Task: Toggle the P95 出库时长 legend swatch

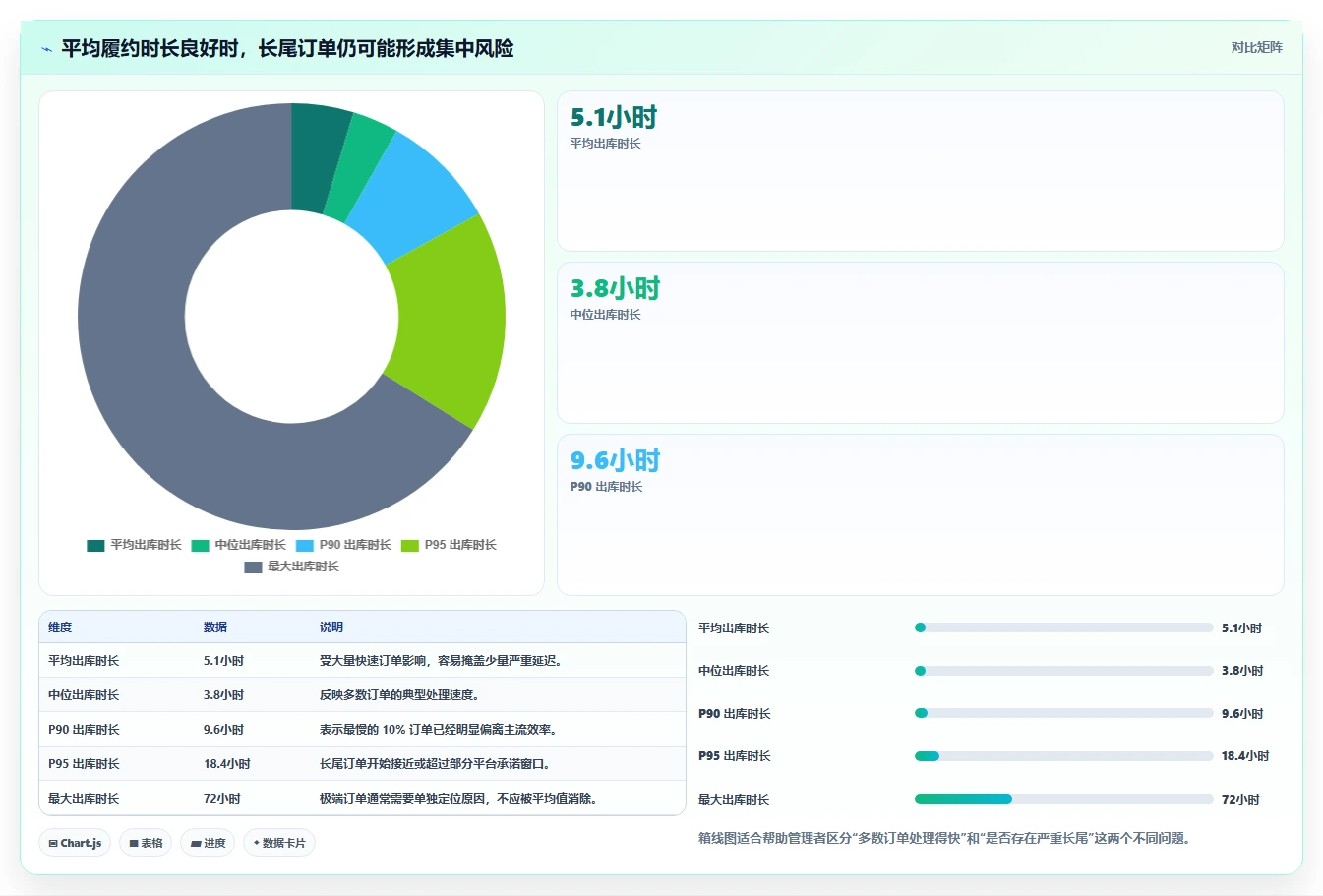Action: point(410,545)
